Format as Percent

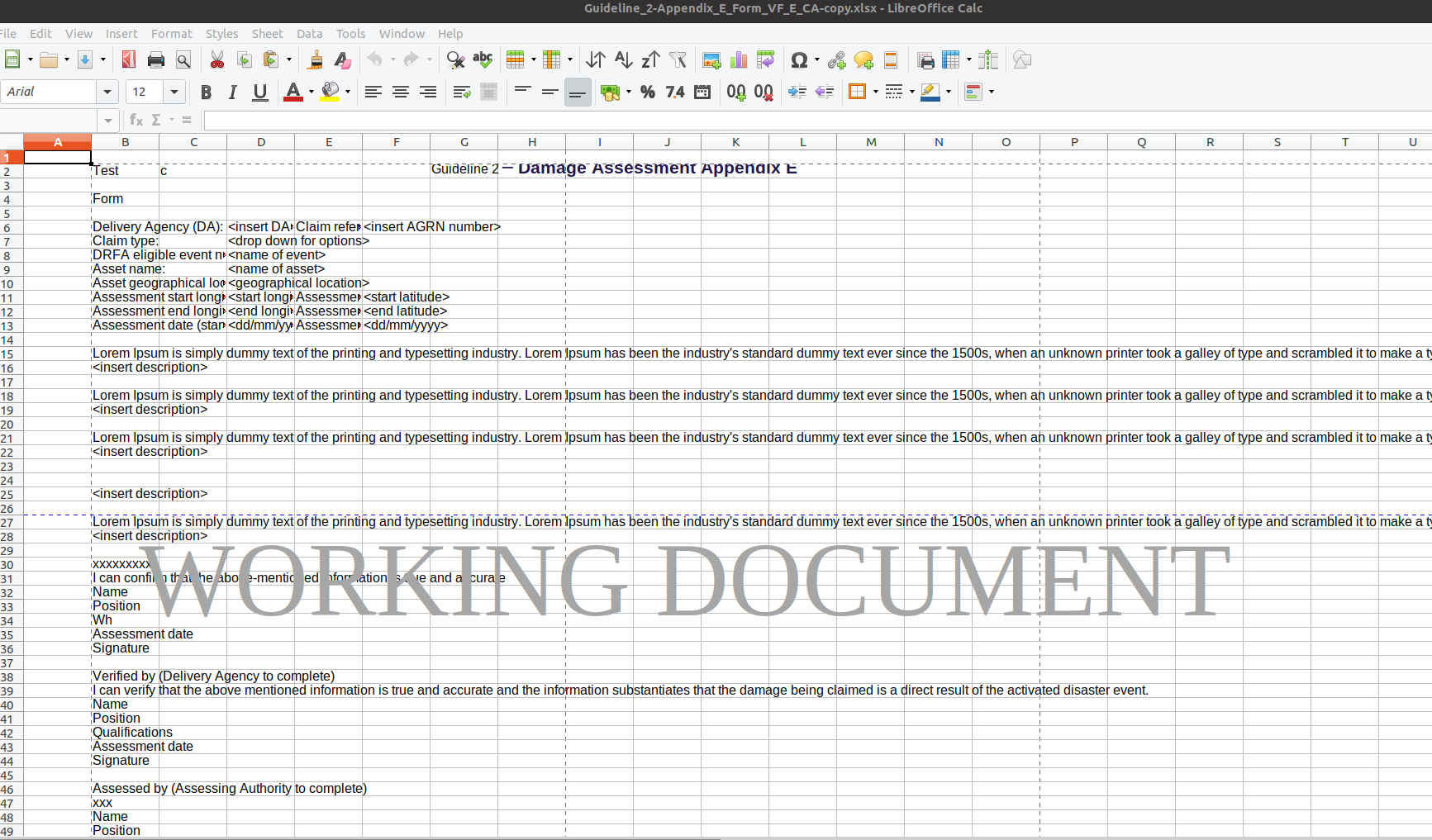point(648,92)
